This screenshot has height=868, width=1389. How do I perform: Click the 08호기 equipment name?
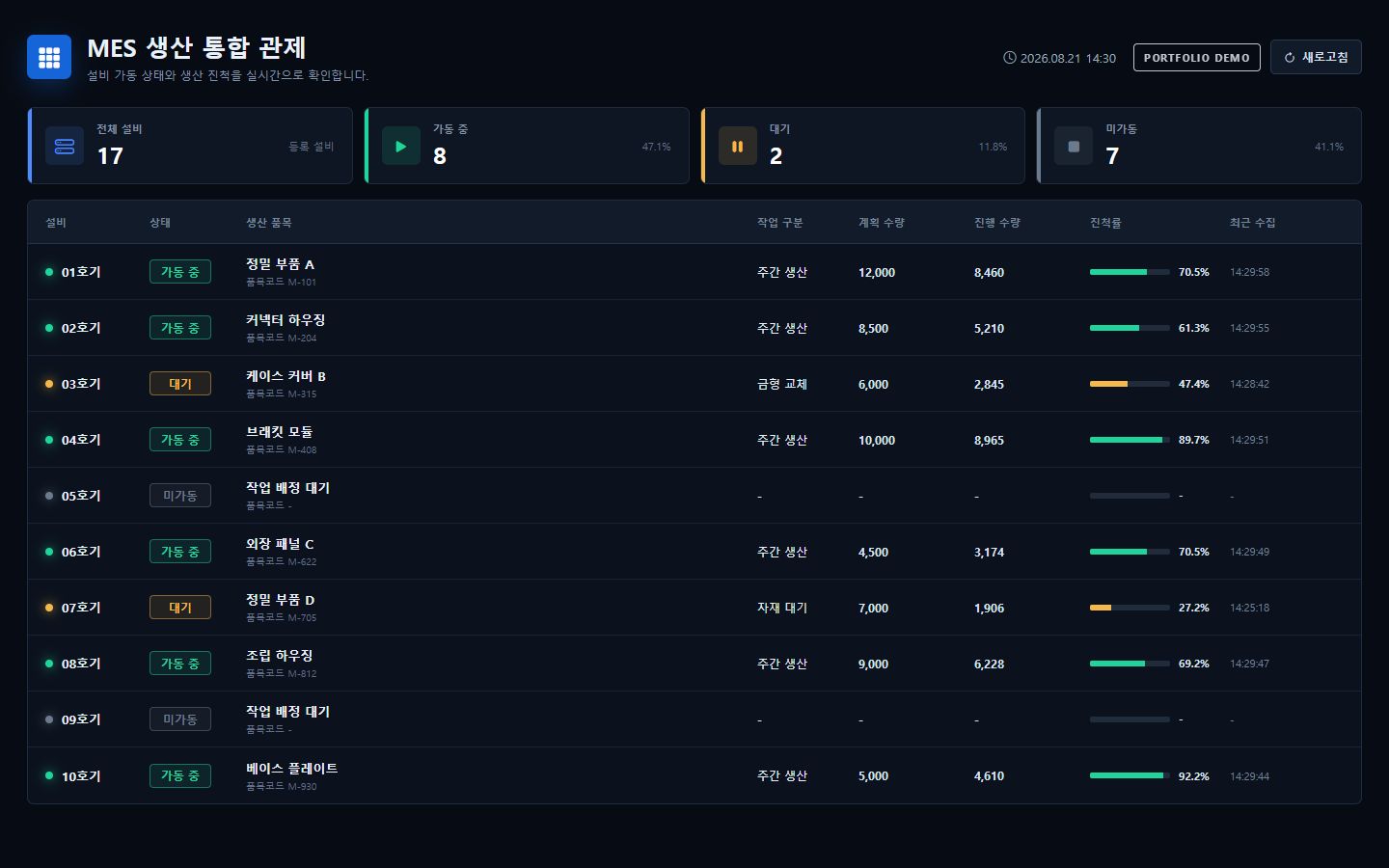click(81, 664)
